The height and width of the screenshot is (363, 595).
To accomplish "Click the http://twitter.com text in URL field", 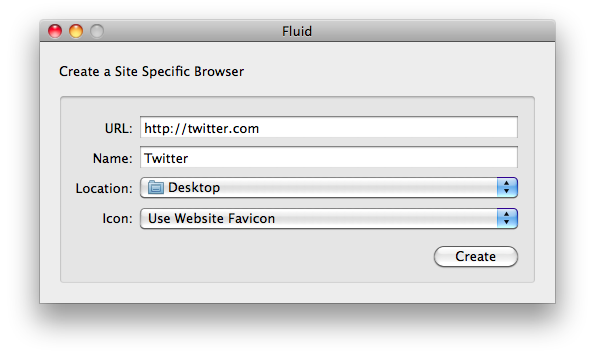I will click(201, 129).
